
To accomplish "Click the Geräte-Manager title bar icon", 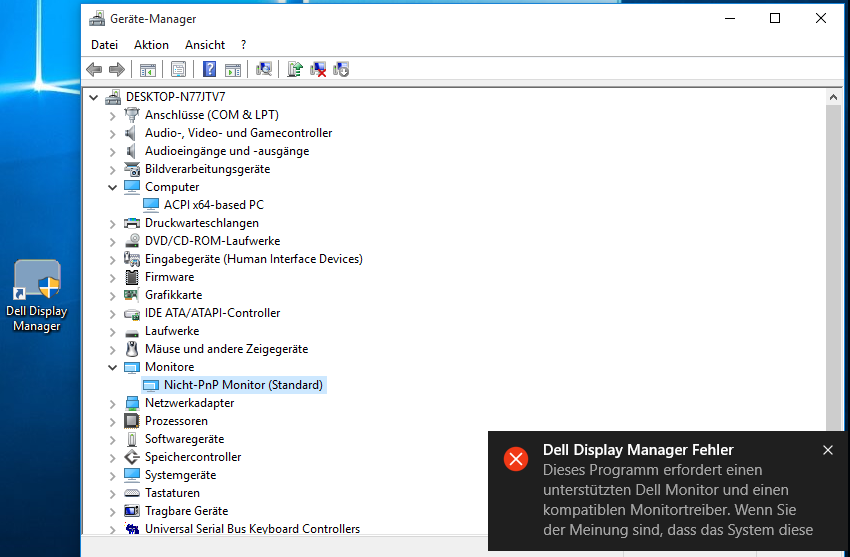I will click(x=97, y=19).
